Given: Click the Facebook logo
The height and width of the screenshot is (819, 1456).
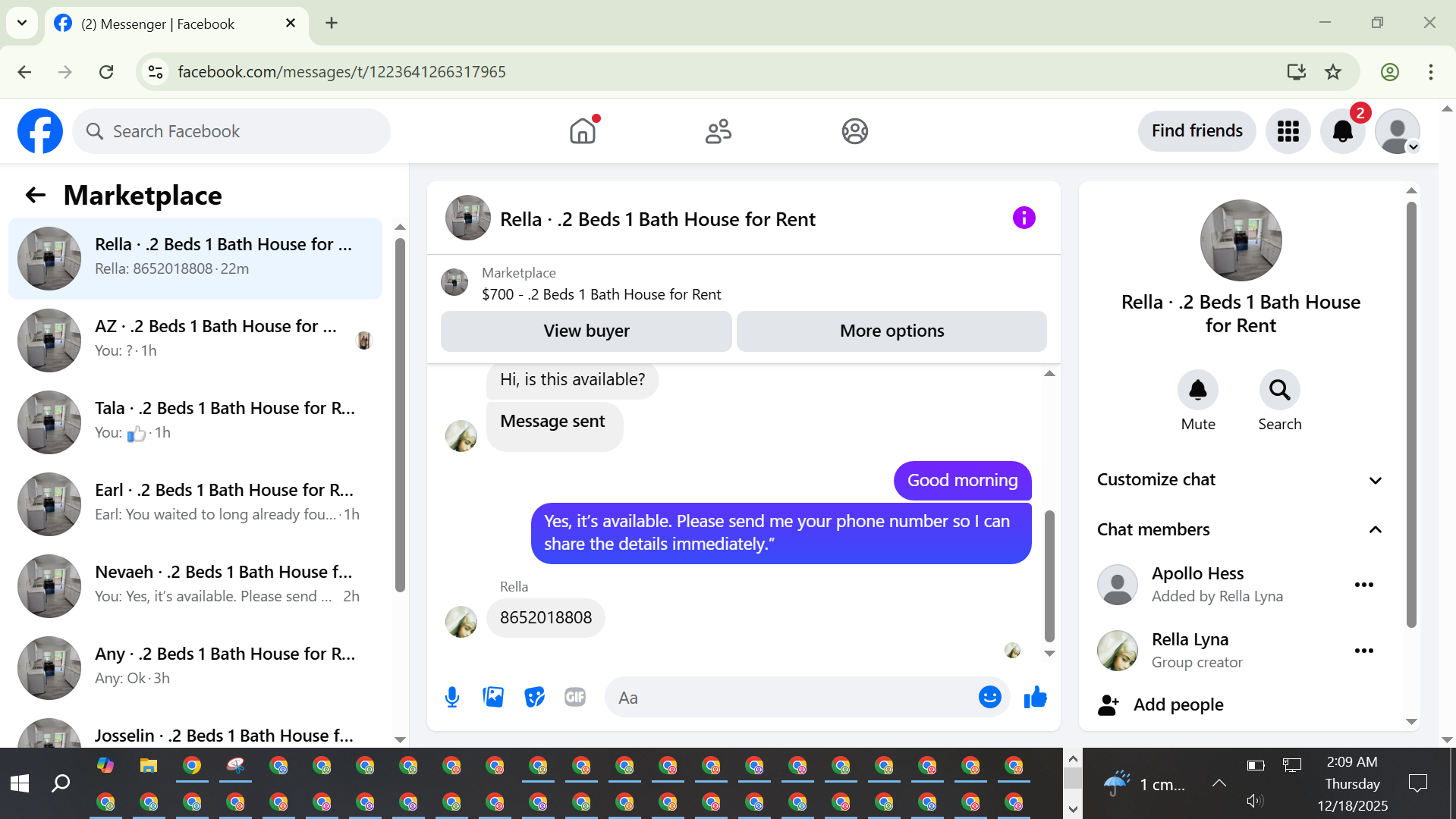Looking at the screenshot, I should (x=40, y=131).
